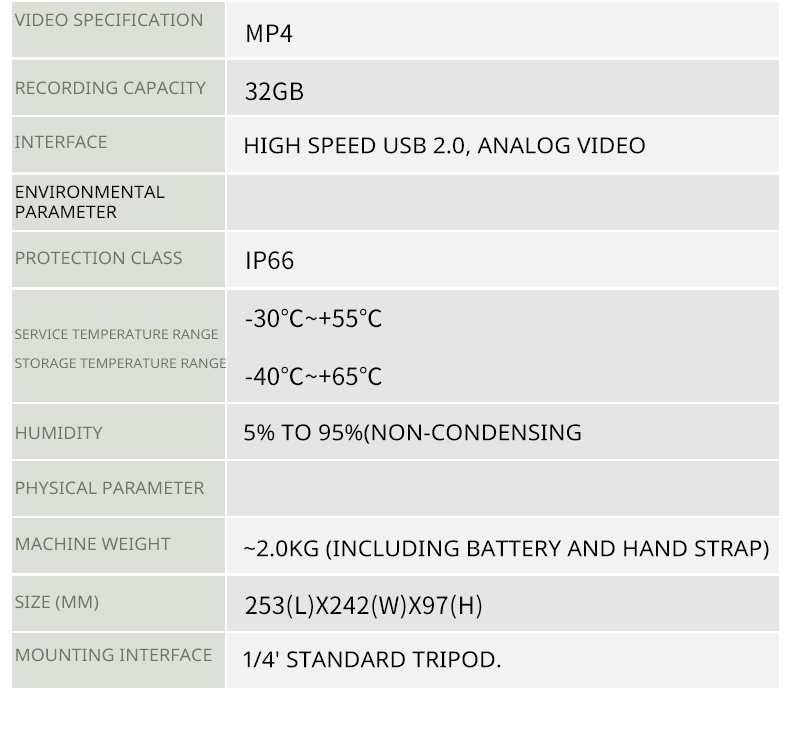Click the VIDEO SPECIFICATION label
The width and height of the screenshot is (790, 756).
[x=109, y=20]
